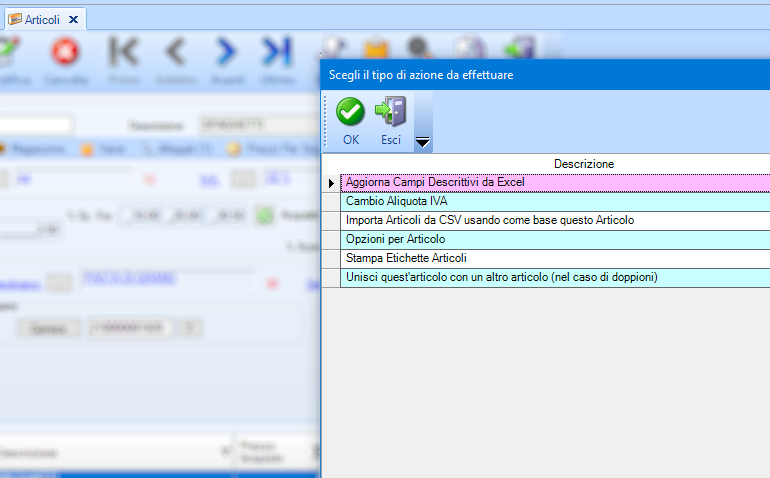Click the green modifica icon at toolbar left
Viewport: 770px width, 478px height.
click(10, 52)
